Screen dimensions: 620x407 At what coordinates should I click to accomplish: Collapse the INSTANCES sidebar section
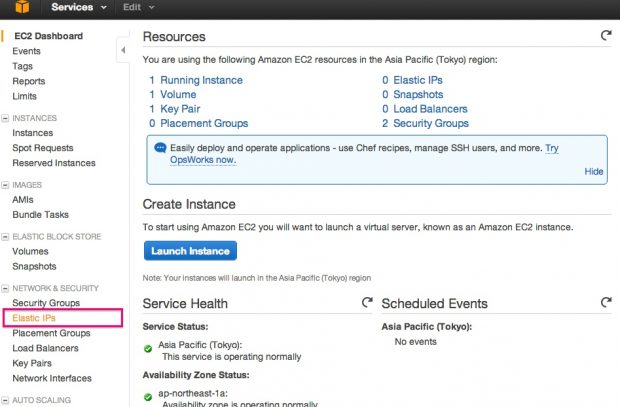(x=6, y=118)
